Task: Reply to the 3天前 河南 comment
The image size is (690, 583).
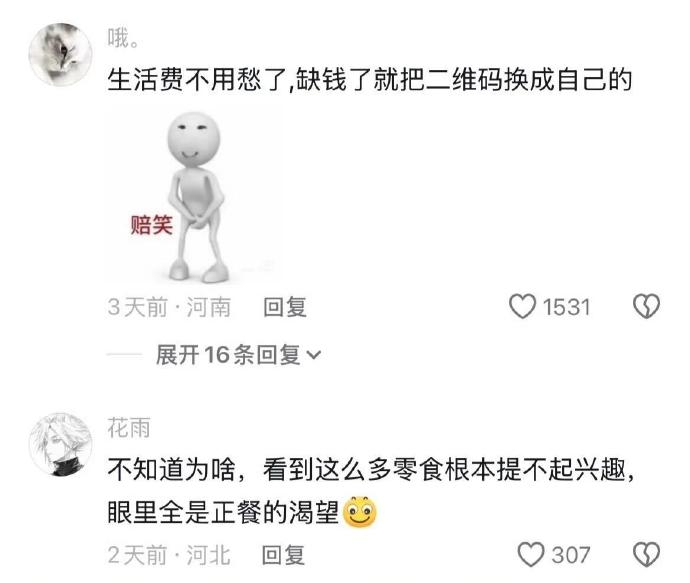Action: (285, 307)
